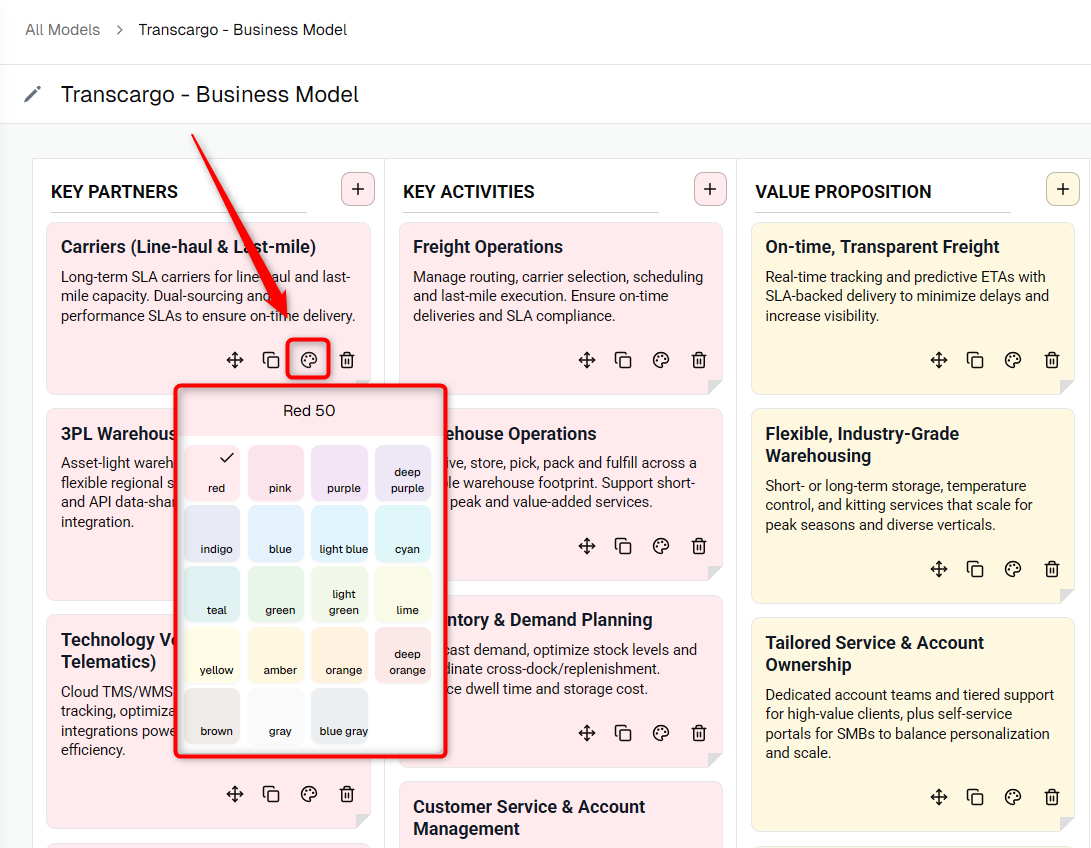Click move icon on Warehouse Operations card

tap(587, 546)
